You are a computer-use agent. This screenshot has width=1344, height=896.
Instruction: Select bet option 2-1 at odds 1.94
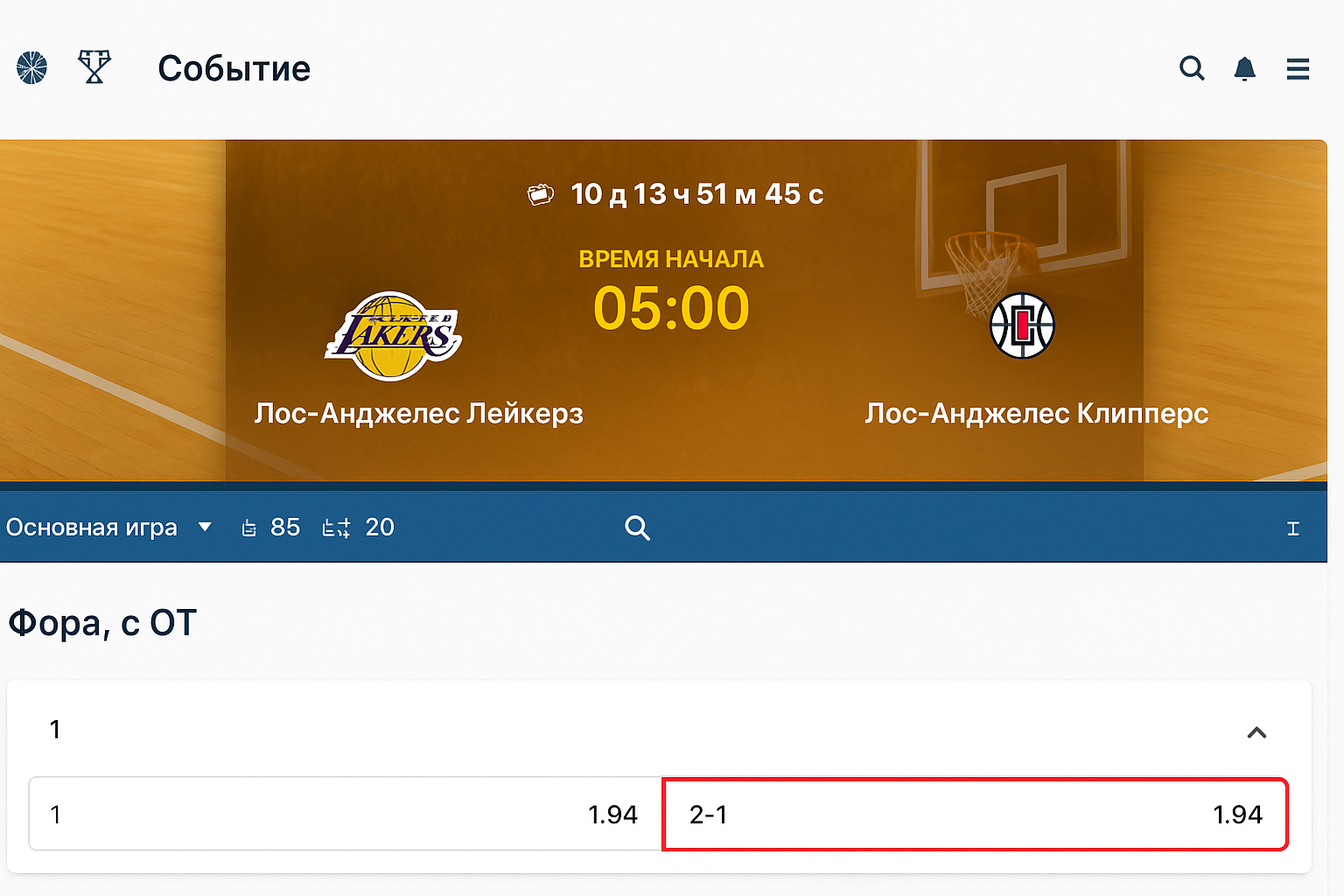975,814
